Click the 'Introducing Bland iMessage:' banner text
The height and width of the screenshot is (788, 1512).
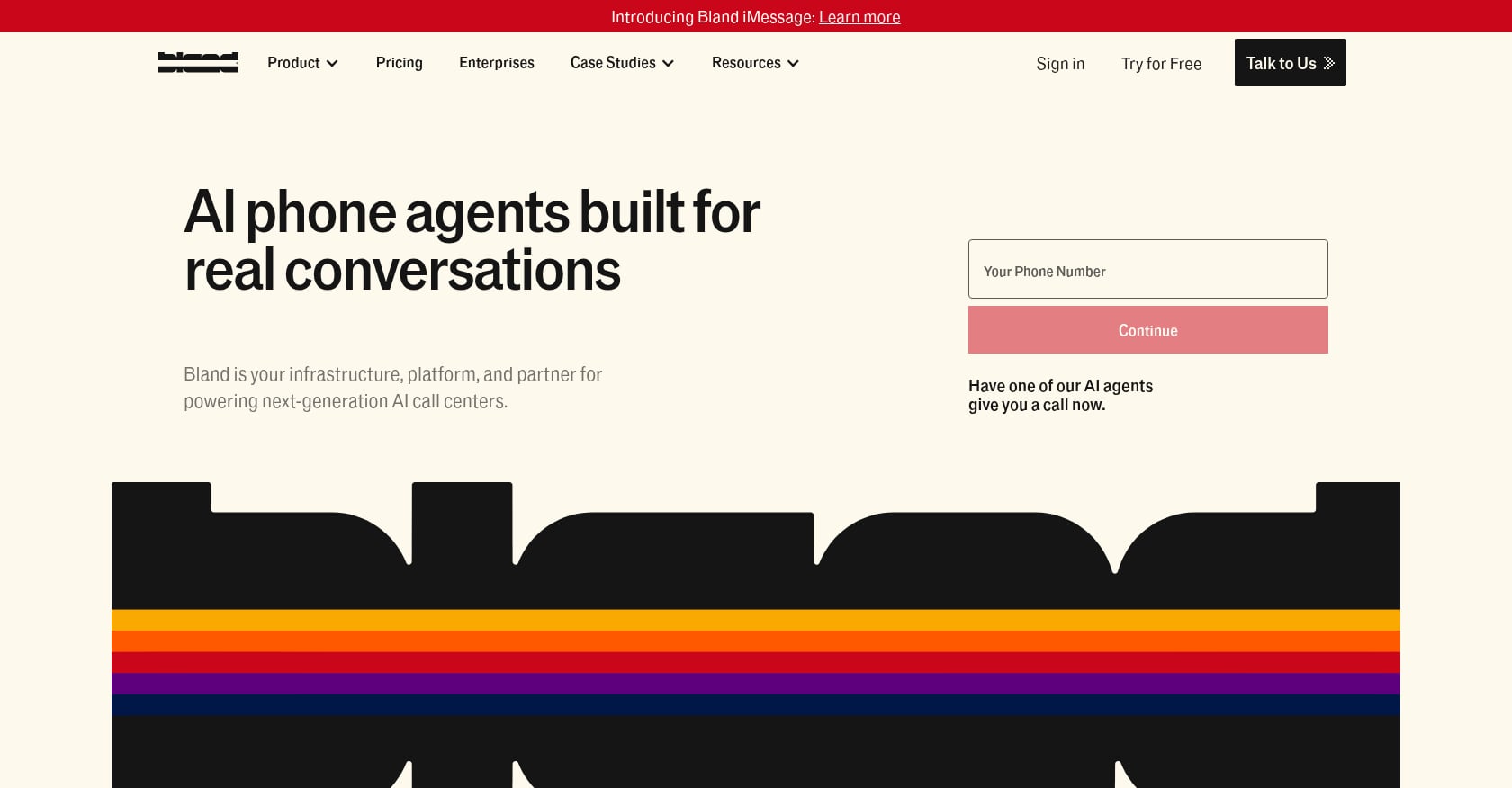(x=713, y=17)
